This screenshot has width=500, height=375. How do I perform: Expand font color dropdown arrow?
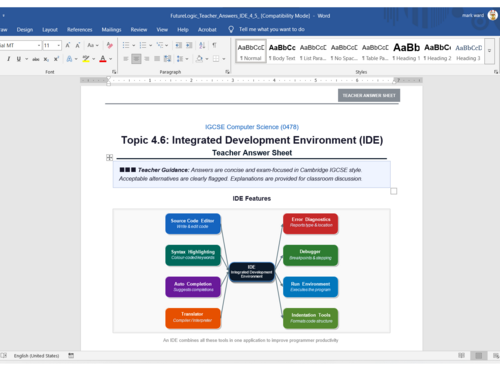pyautogui.click(x=111, y=59)
